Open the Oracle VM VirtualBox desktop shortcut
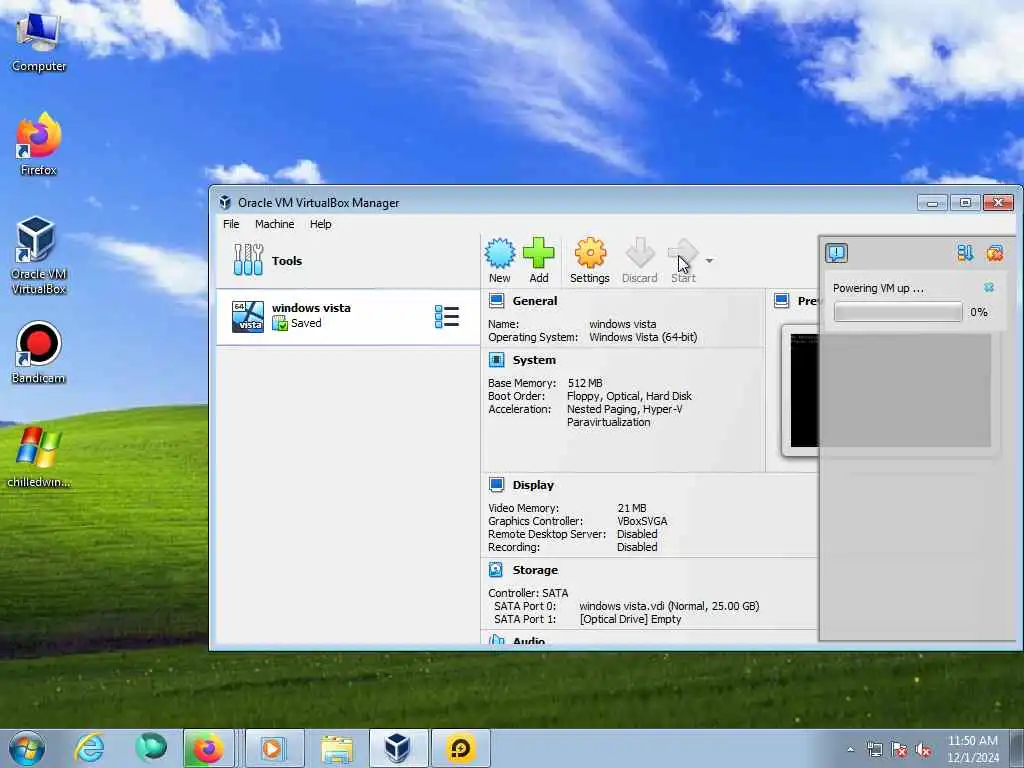This screenshot has width=1024, height=768. 39,256
